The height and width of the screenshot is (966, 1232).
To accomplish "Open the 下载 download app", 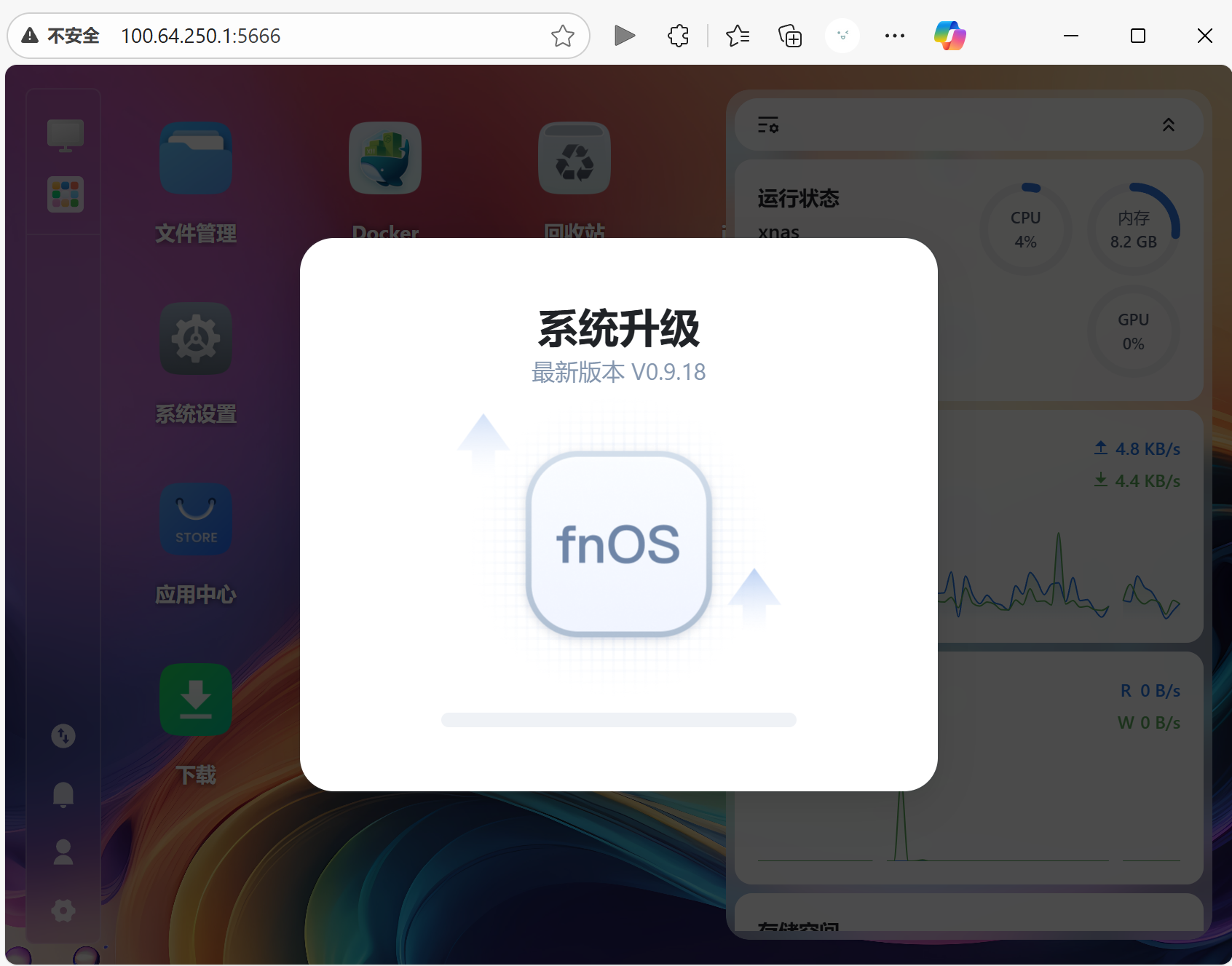I will (x=196, y=700).
